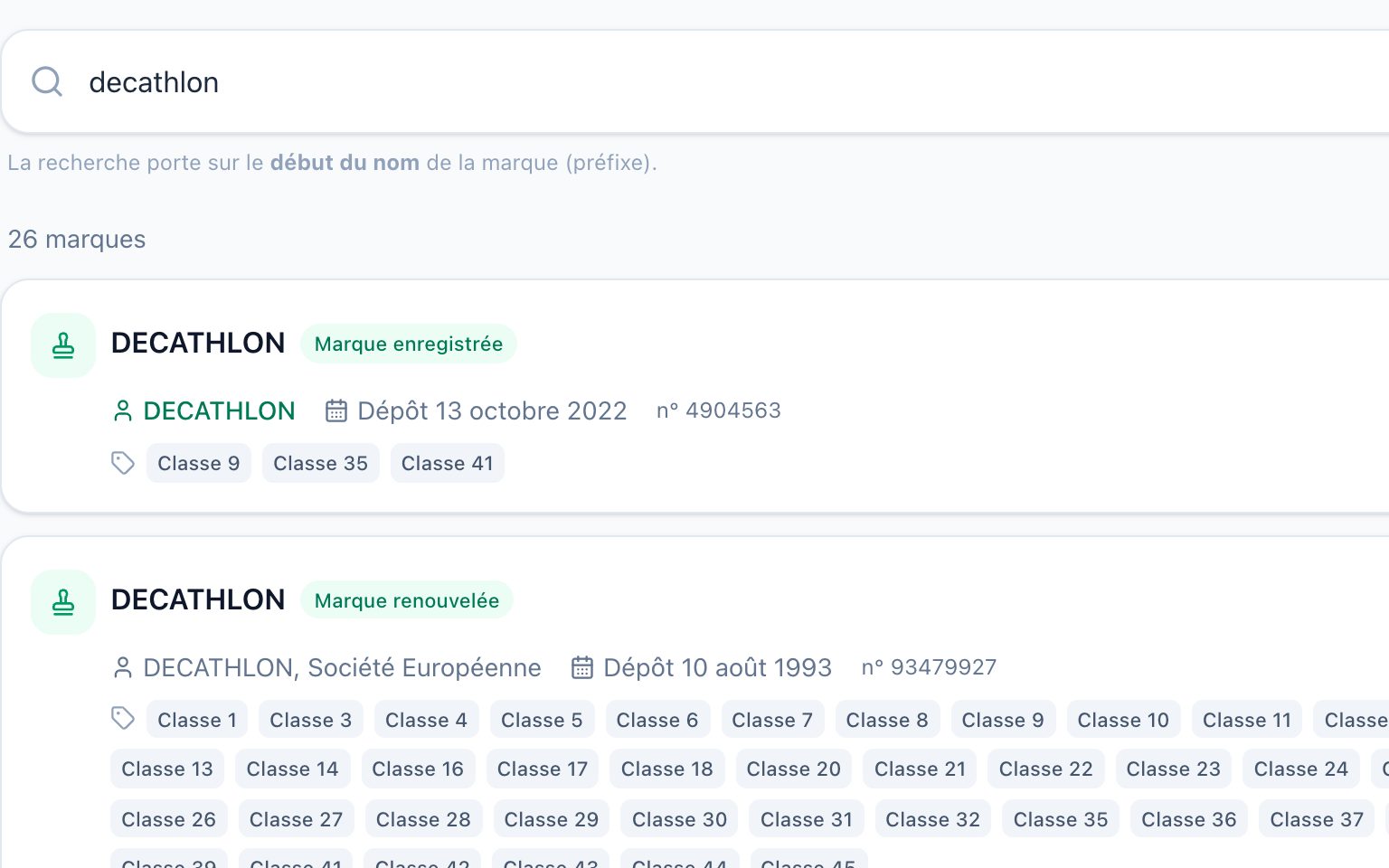Select the Classe 27 chip
Image resolution: width=1389 pixels, height=868 pixels.
coord(297,819)
